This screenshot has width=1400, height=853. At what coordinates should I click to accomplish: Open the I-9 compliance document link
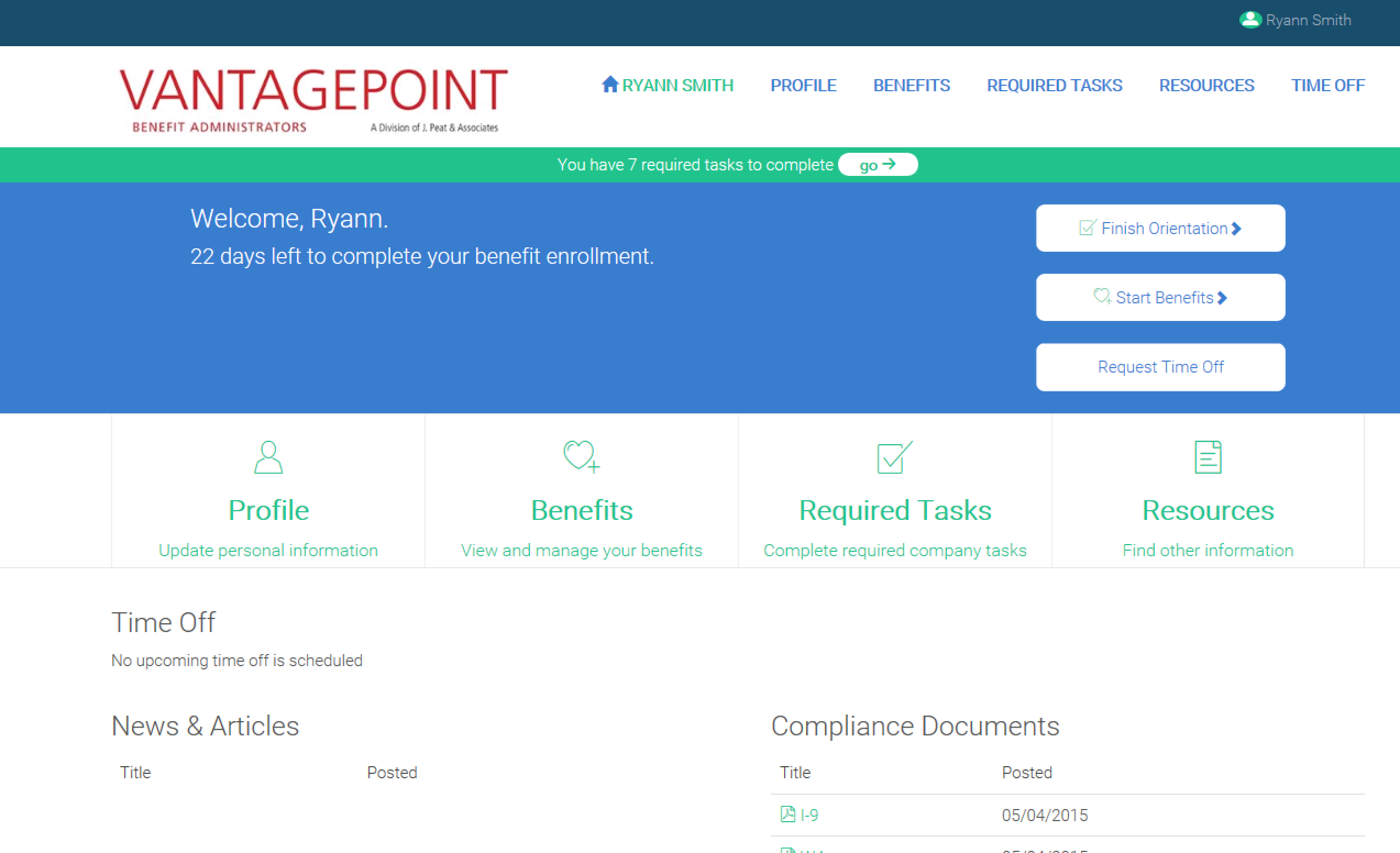[809, 815]
